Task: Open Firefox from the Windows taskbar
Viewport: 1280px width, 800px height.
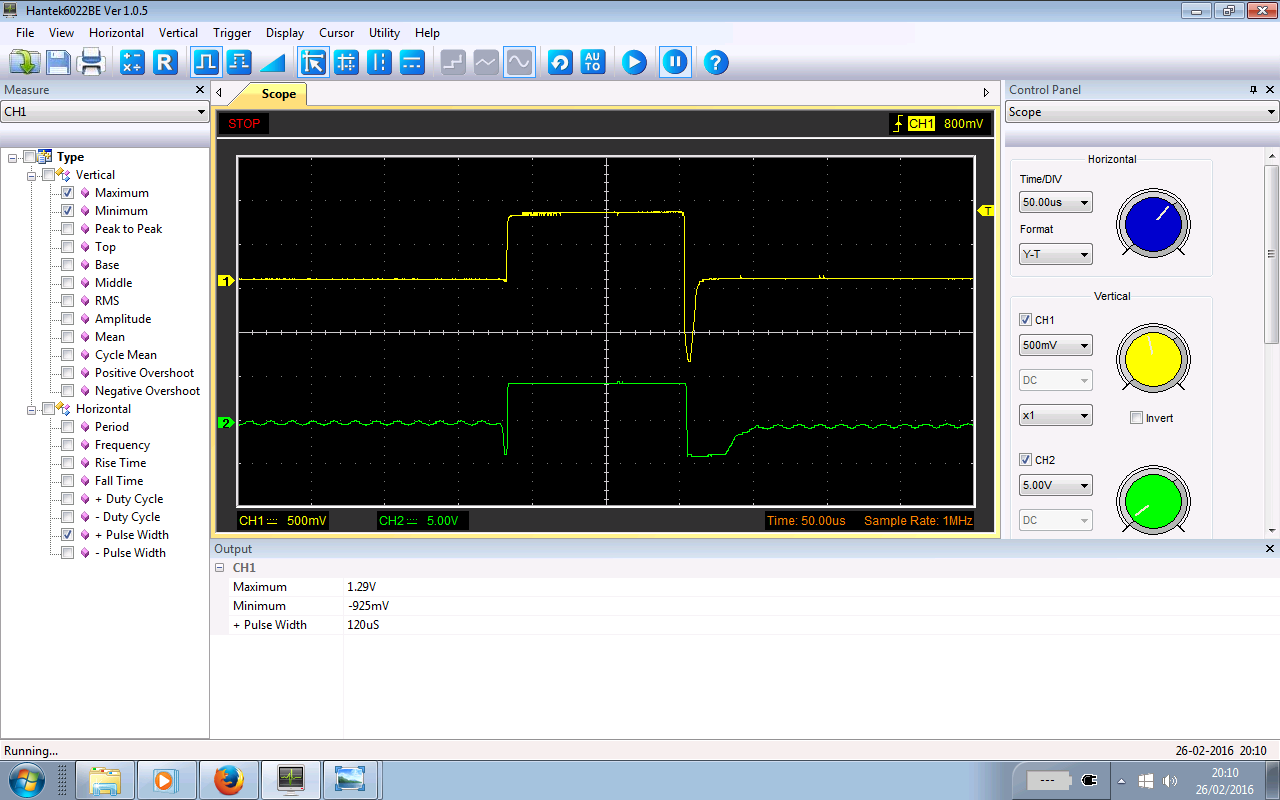Action: (x=229, y=778)
